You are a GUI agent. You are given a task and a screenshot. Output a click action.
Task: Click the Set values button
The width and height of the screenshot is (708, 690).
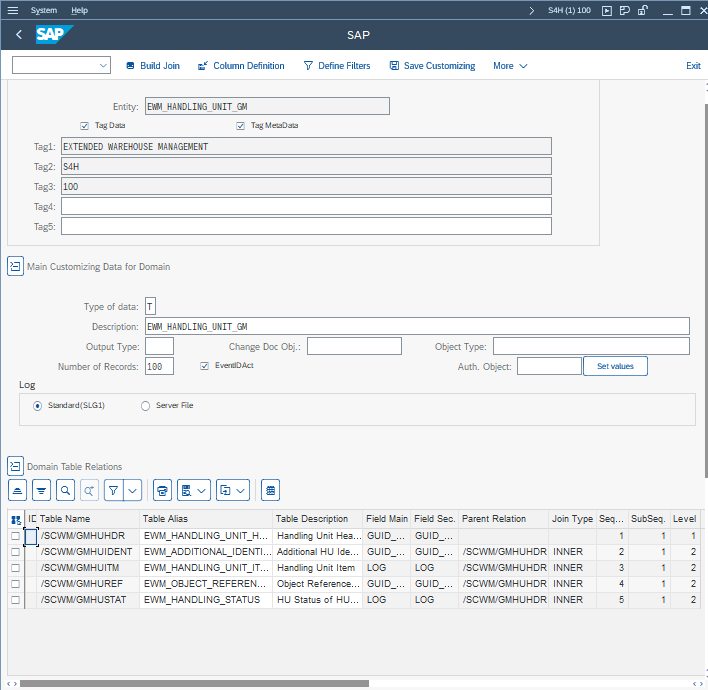615,367
